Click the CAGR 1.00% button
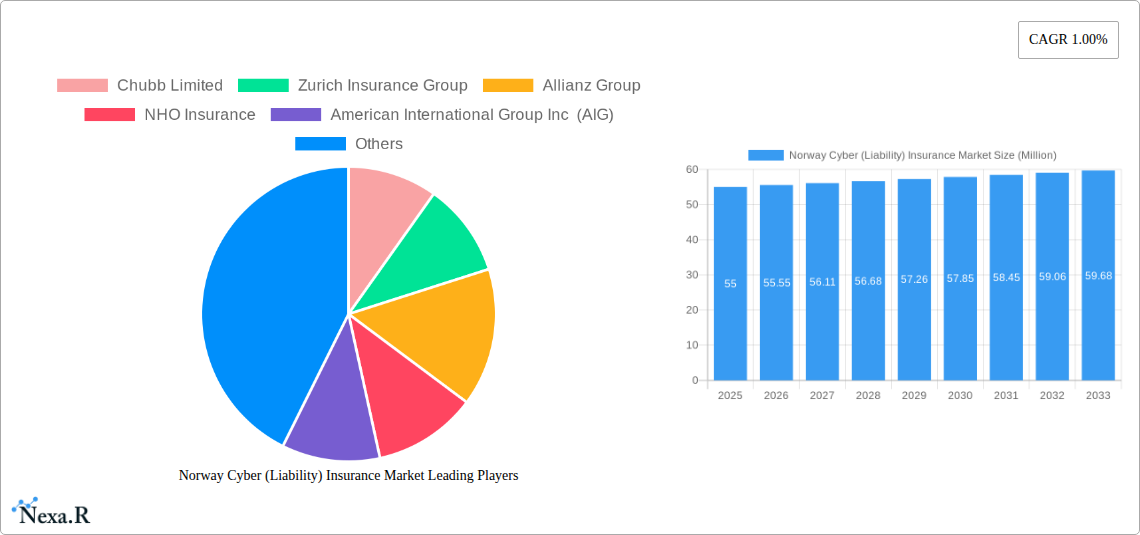This screenshot has width=1140, height=535. click(1068, 40)
